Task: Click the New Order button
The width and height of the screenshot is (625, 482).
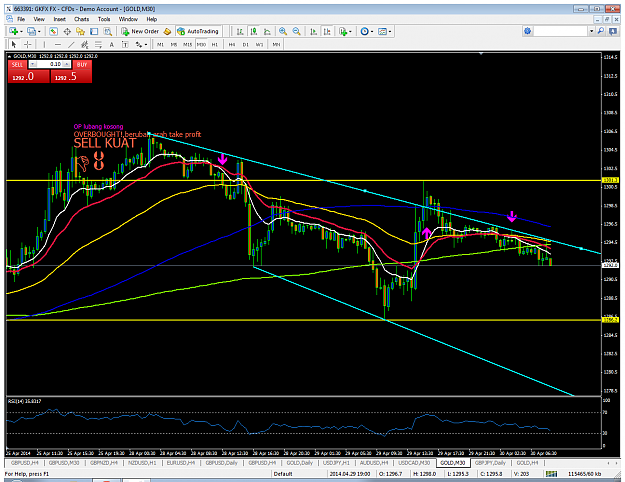Action: point(140,31)
